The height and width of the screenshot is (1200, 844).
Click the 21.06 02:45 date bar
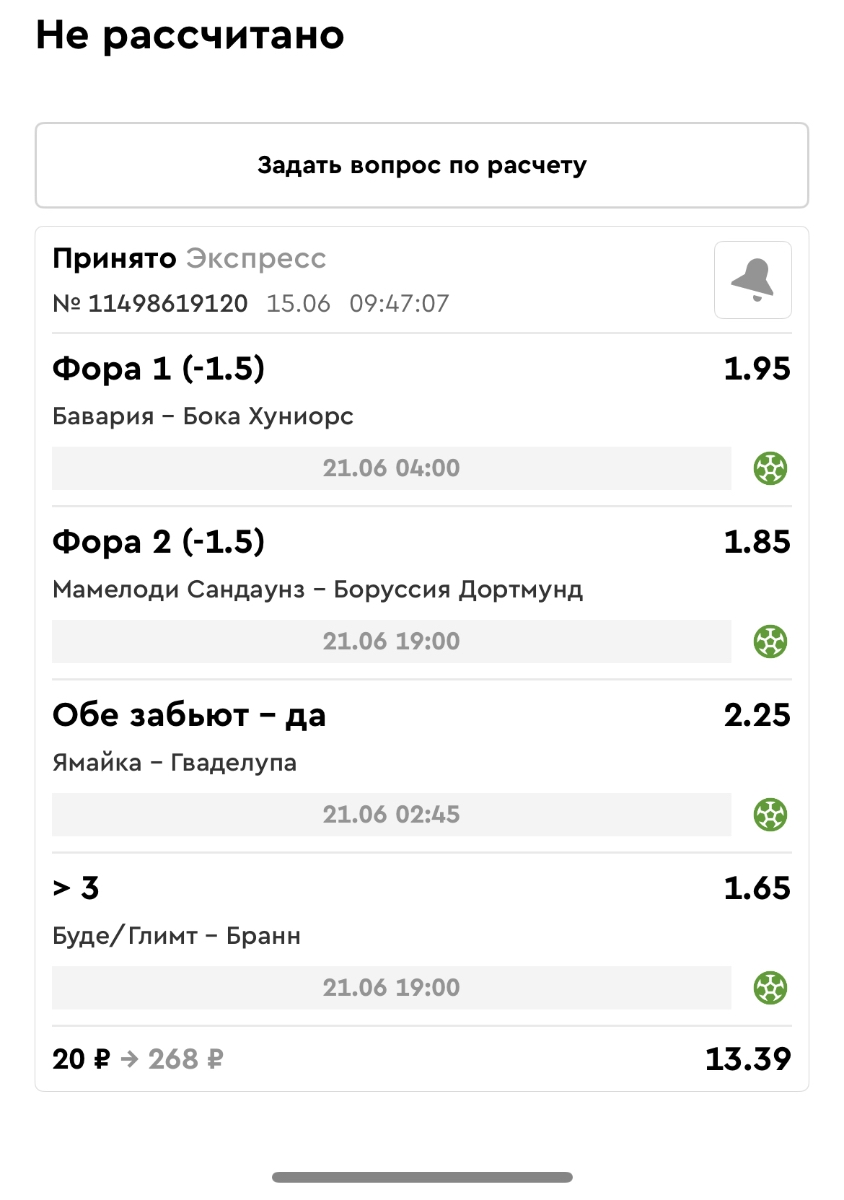pyautogui.click(x=391, y=814)
